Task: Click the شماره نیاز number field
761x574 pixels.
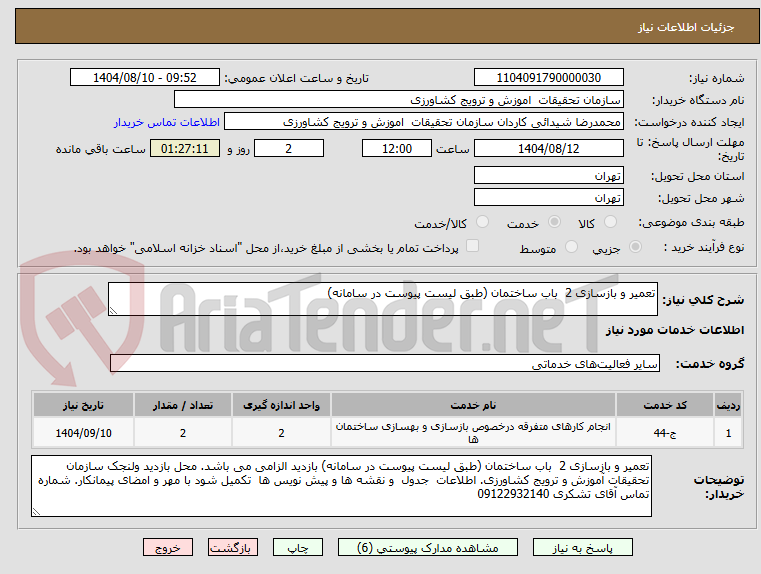Action: tap(548, 78)
